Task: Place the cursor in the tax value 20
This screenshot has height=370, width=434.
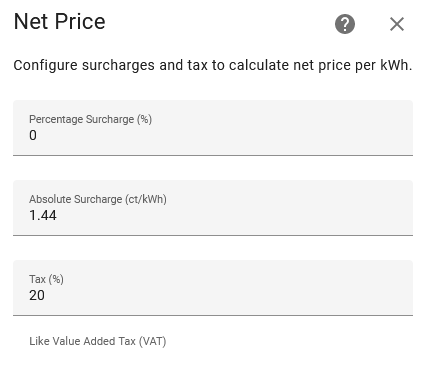Action: (x=37, y=295)
